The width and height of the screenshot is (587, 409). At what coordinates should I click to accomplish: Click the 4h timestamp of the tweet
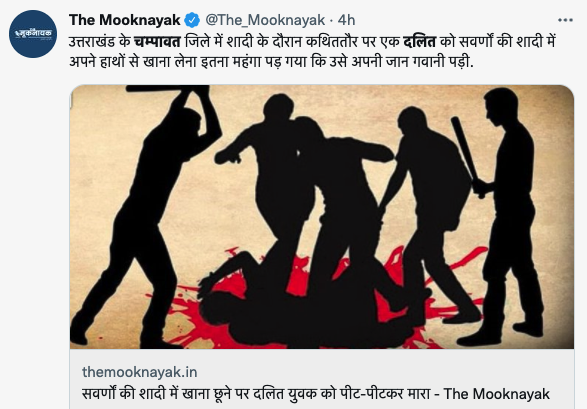(346, 20)
